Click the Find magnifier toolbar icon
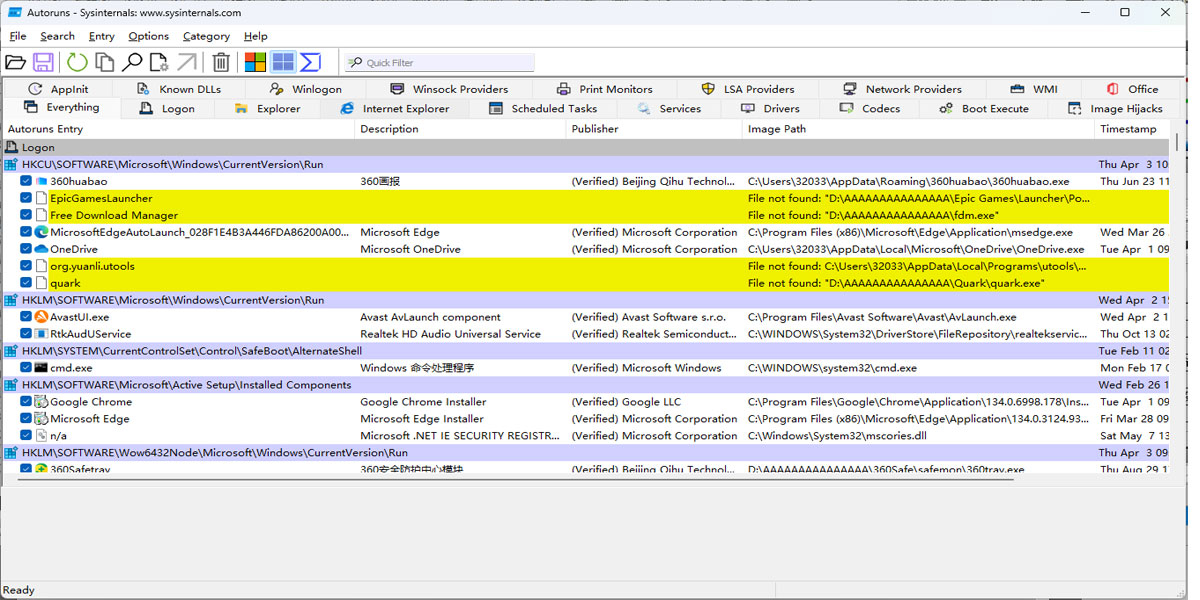 point(131,62)
